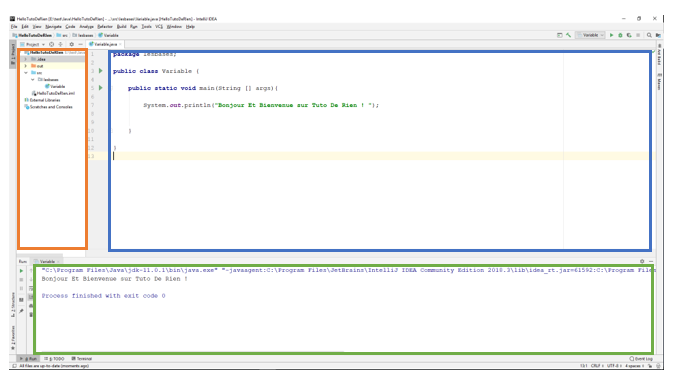The height and width of the screenshot is (380, 692).
Task: Open the Navigate menu
Action: [x=53, y=27]
